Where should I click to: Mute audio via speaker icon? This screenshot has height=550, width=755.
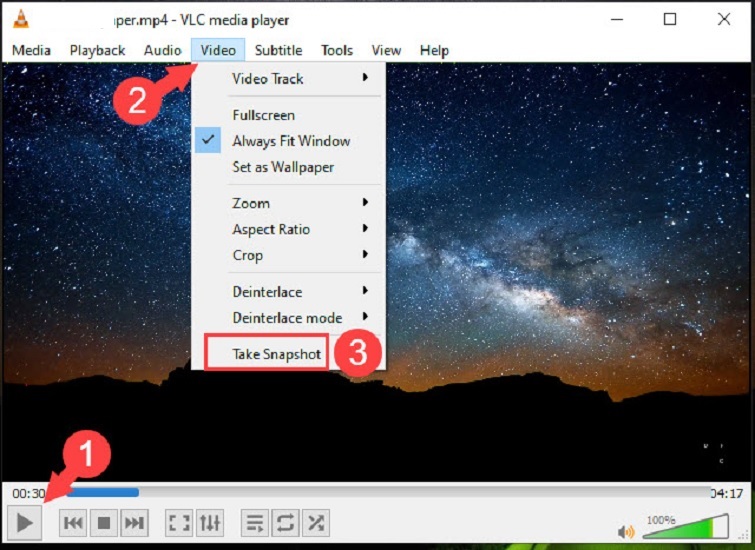[626, 531]
